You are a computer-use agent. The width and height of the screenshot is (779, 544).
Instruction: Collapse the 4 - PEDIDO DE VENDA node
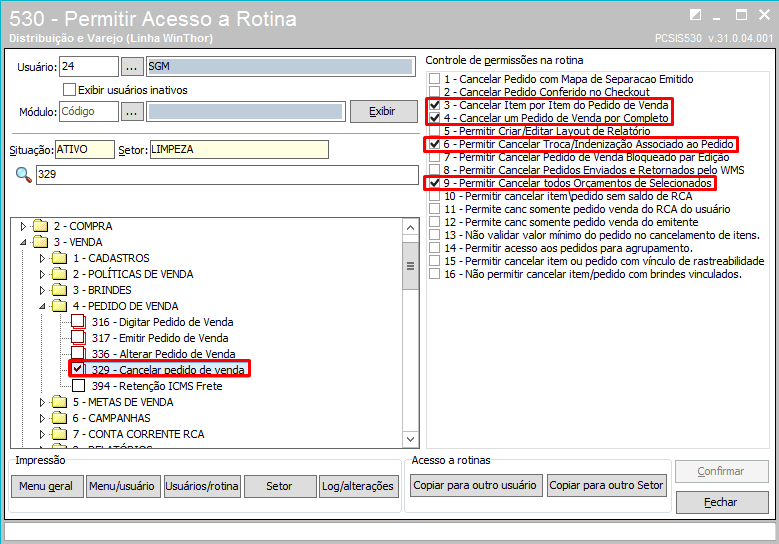[43, 306]
